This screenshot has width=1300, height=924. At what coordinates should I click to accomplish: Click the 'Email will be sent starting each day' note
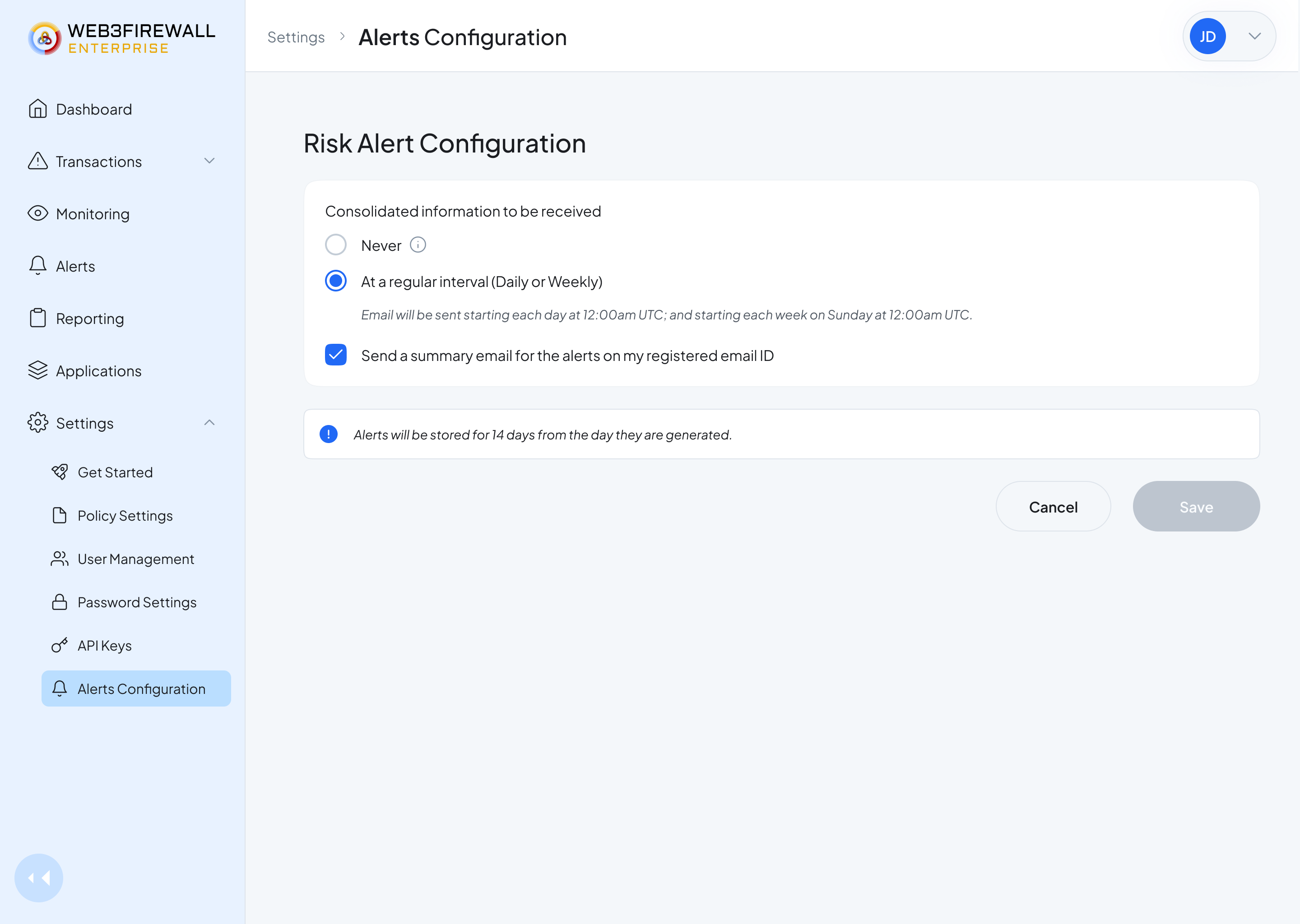click(x=667, y=314)
